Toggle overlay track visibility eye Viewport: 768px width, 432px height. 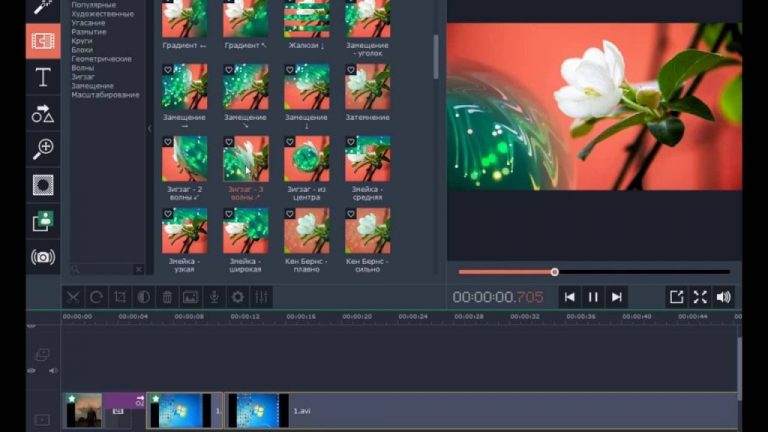pyautogui.click(x=31, y=371)
